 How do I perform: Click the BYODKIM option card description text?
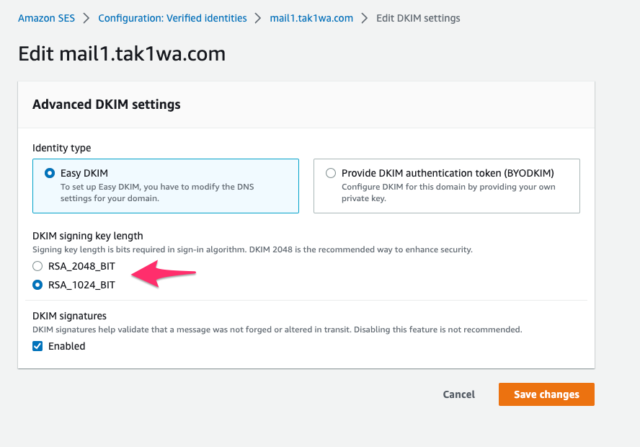pyautogui.click(x=448, y=193)
